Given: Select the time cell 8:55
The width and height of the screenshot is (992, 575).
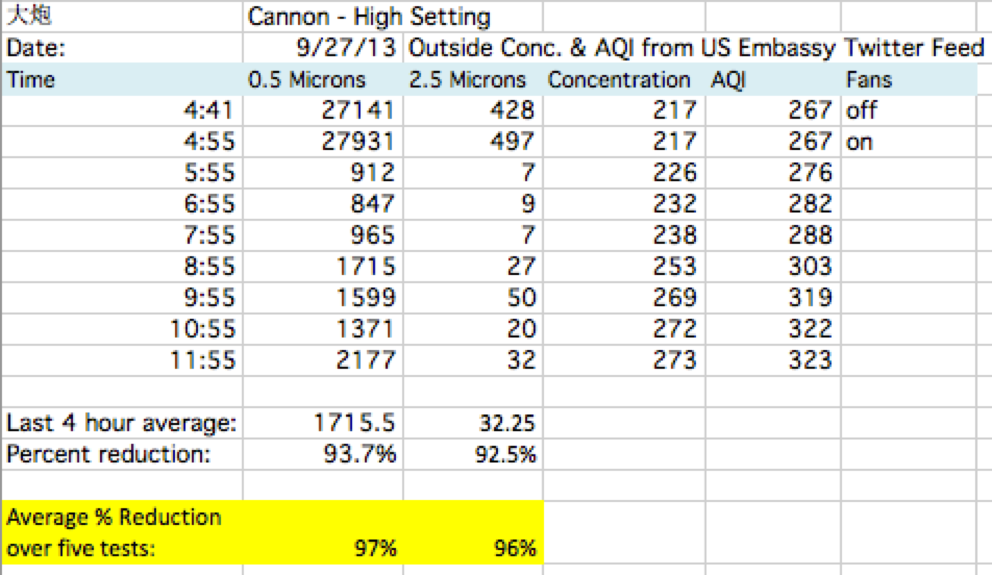Looking at the screenshot, I should (x=122, y=266).
